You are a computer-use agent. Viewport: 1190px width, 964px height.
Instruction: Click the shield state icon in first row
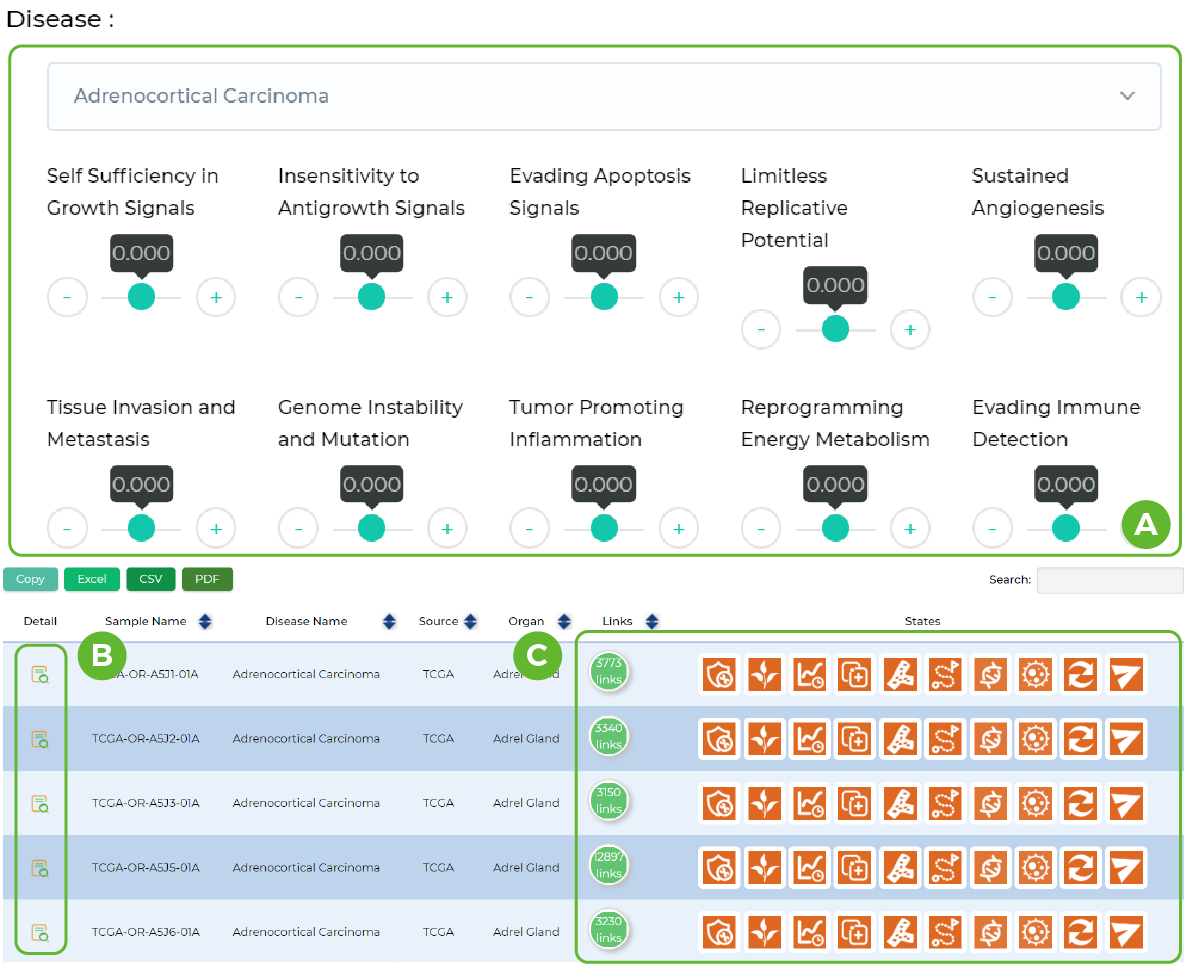(x=718, y=675)
